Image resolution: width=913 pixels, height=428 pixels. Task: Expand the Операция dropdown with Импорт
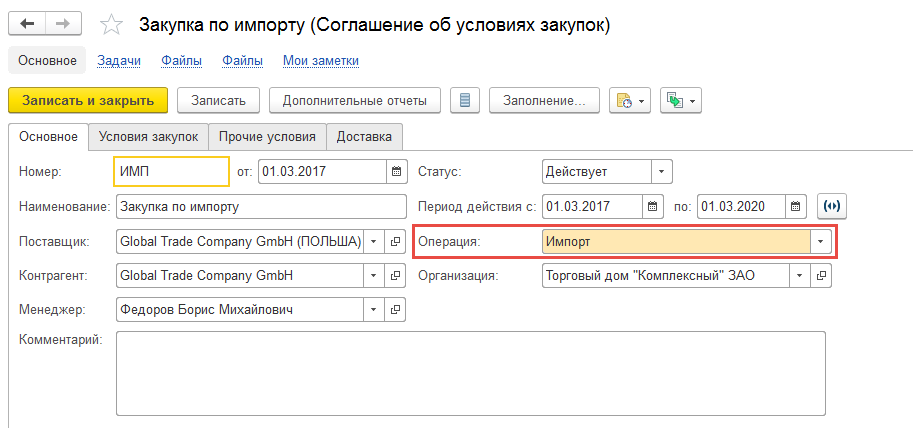821,241
